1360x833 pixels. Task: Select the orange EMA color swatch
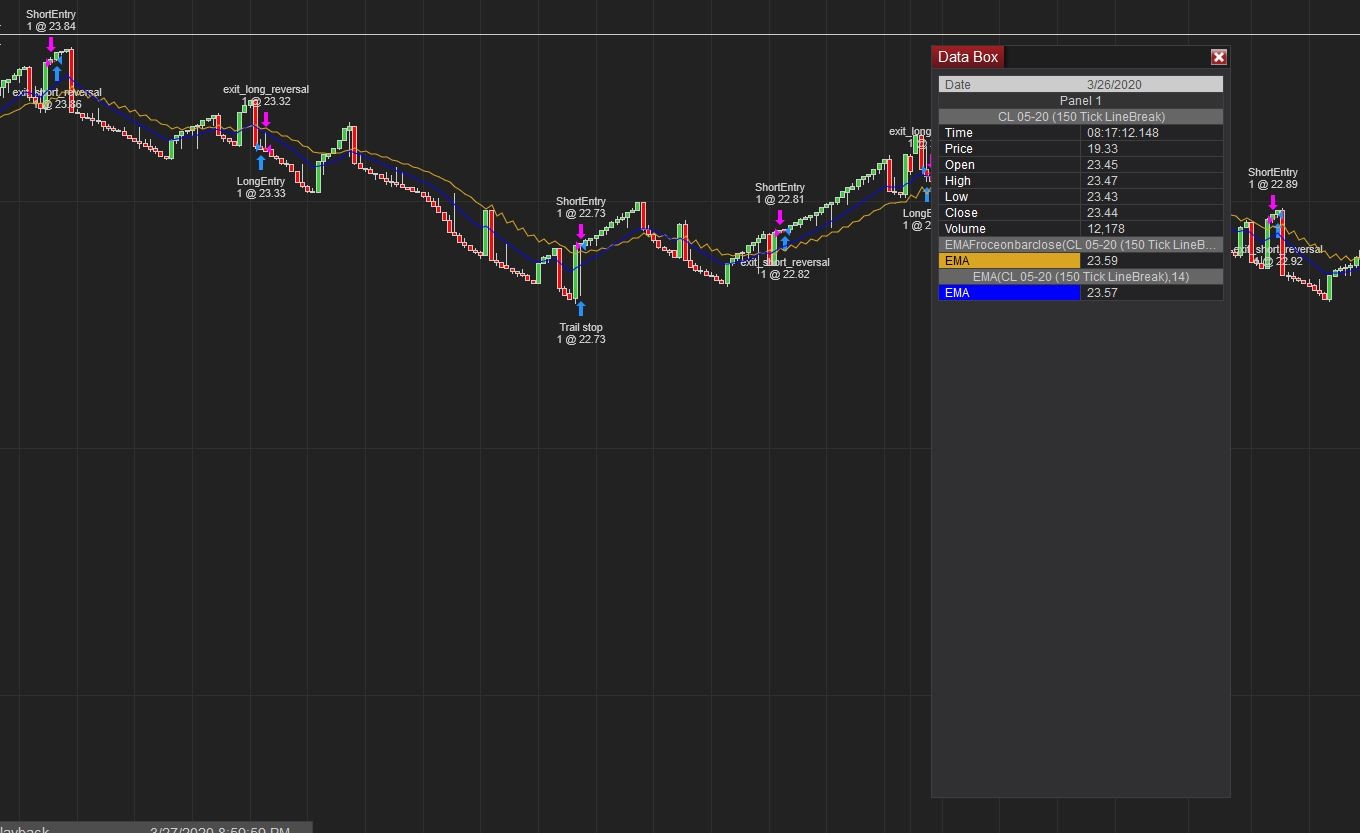tap(1010, 261)
